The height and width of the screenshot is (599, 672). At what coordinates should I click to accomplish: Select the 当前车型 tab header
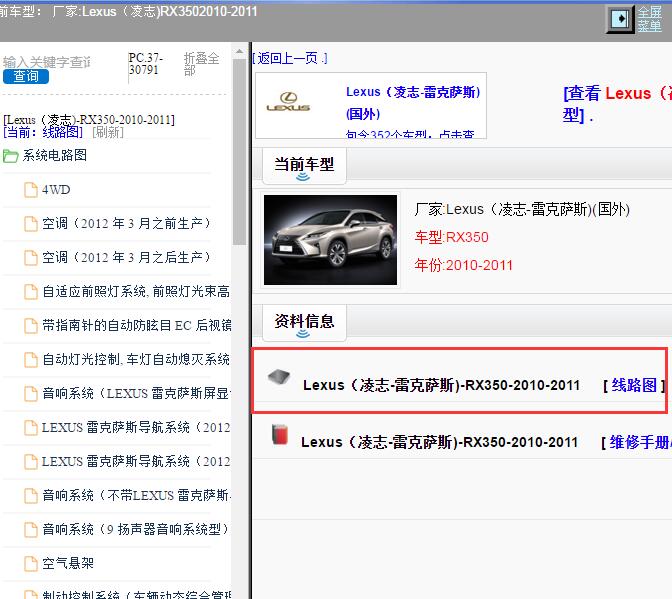[x=304, y=165]
